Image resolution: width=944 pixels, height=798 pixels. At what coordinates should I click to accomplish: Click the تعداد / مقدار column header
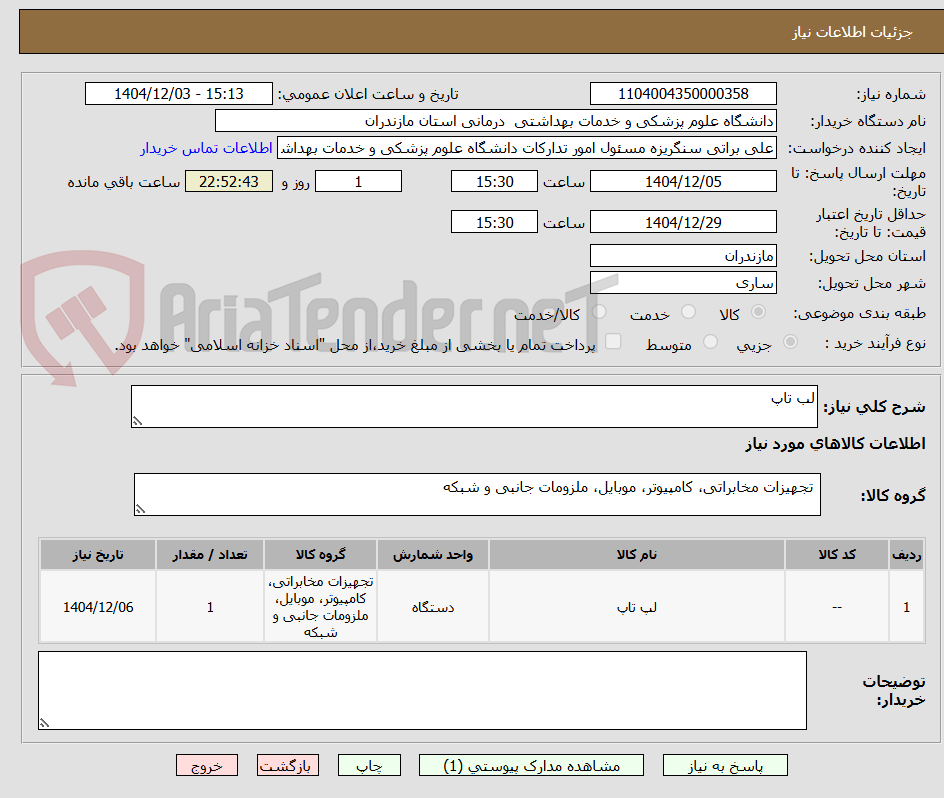[x=210, y=555]
